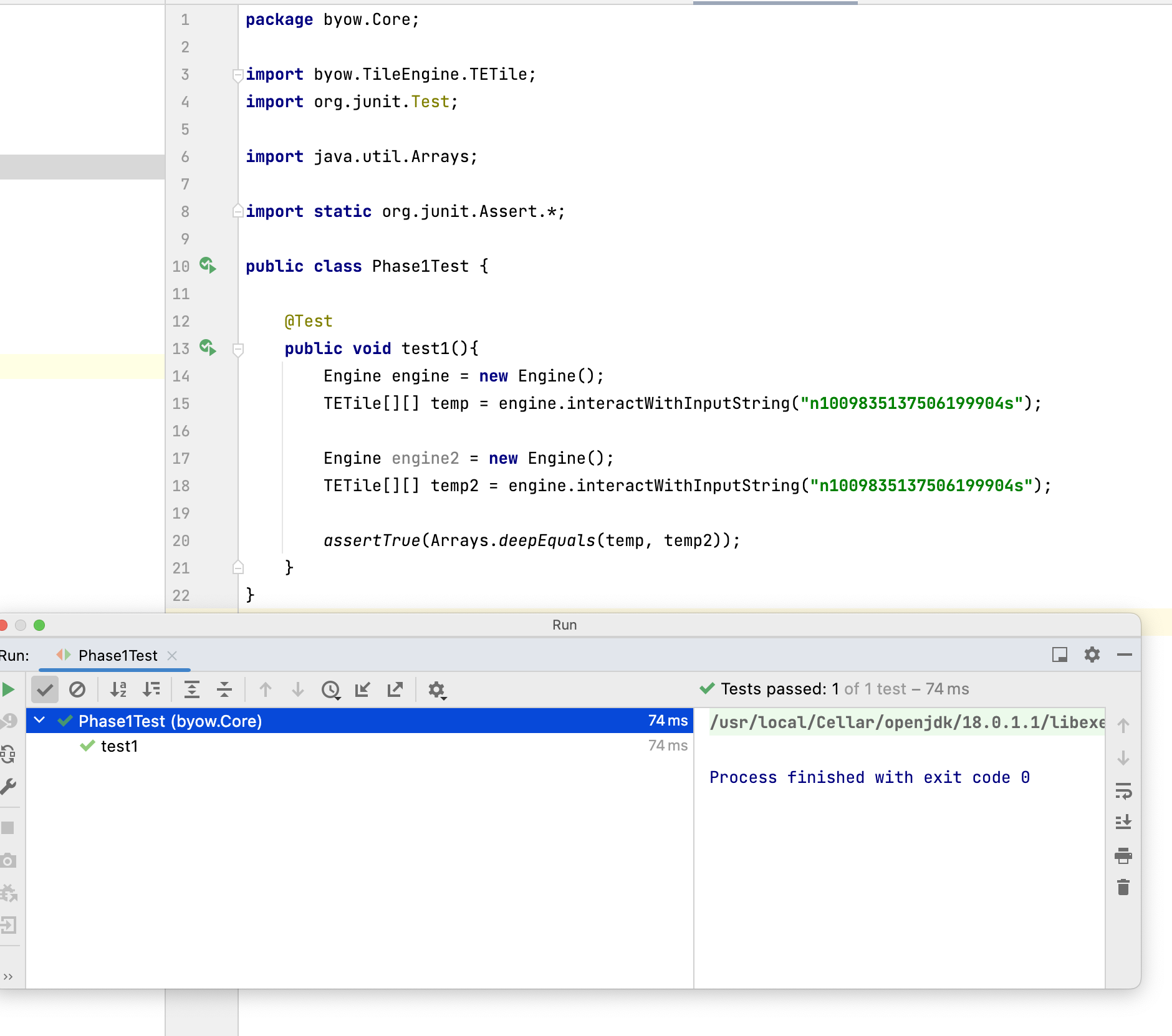Select test1 in test results tree
Image resolution: width=1172 pixels, height=1036 pixels.
click(119, 746)
